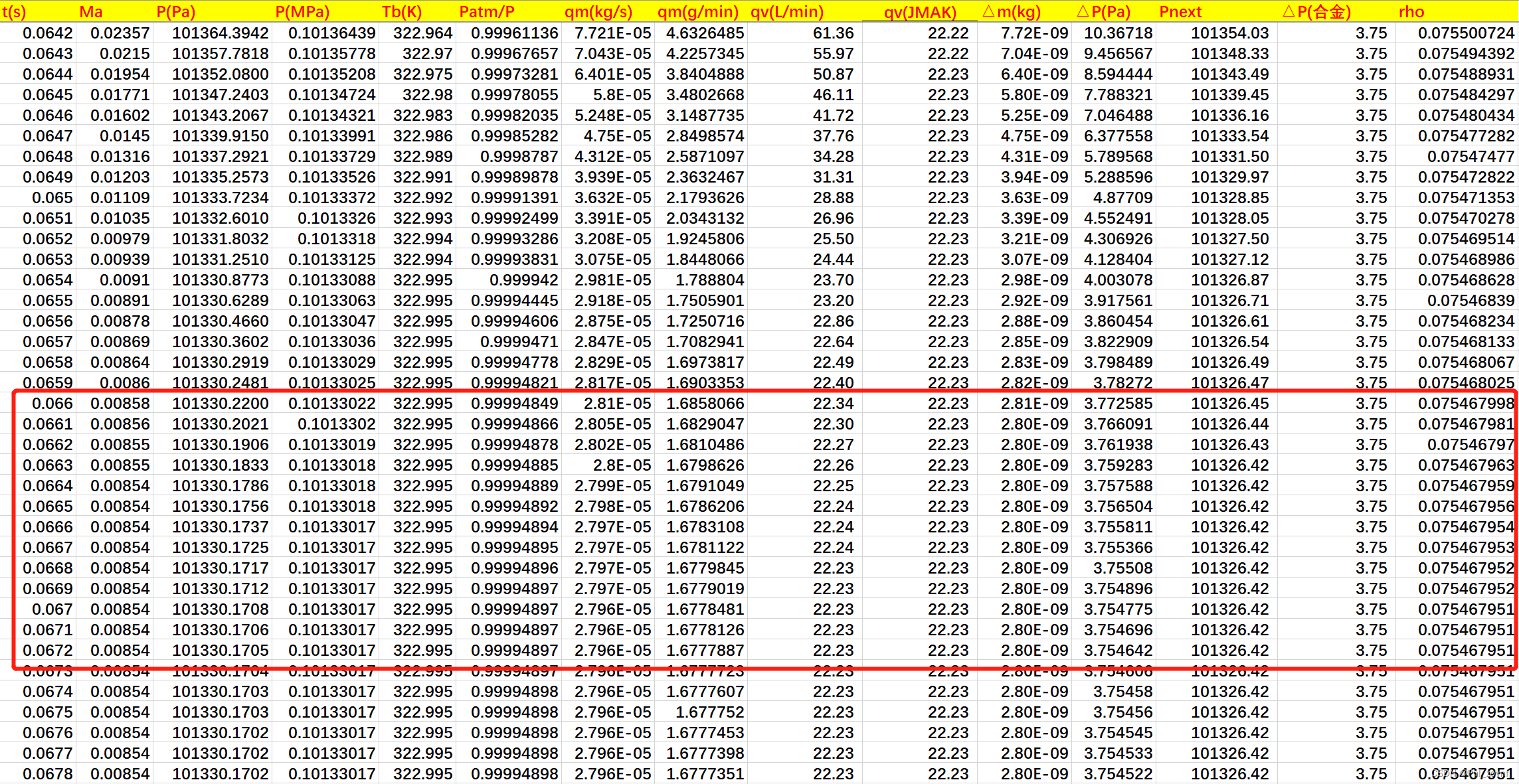Select the △m(kg) header cell
The height and width of the screenshot is (784, 1519).
(1012, 11)
